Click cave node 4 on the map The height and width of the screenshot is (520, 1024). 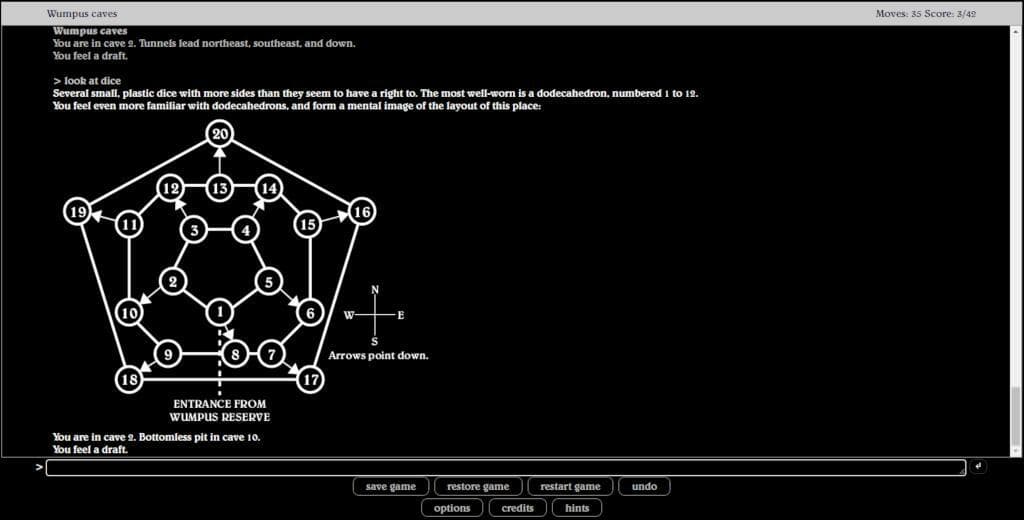point(246,230)
